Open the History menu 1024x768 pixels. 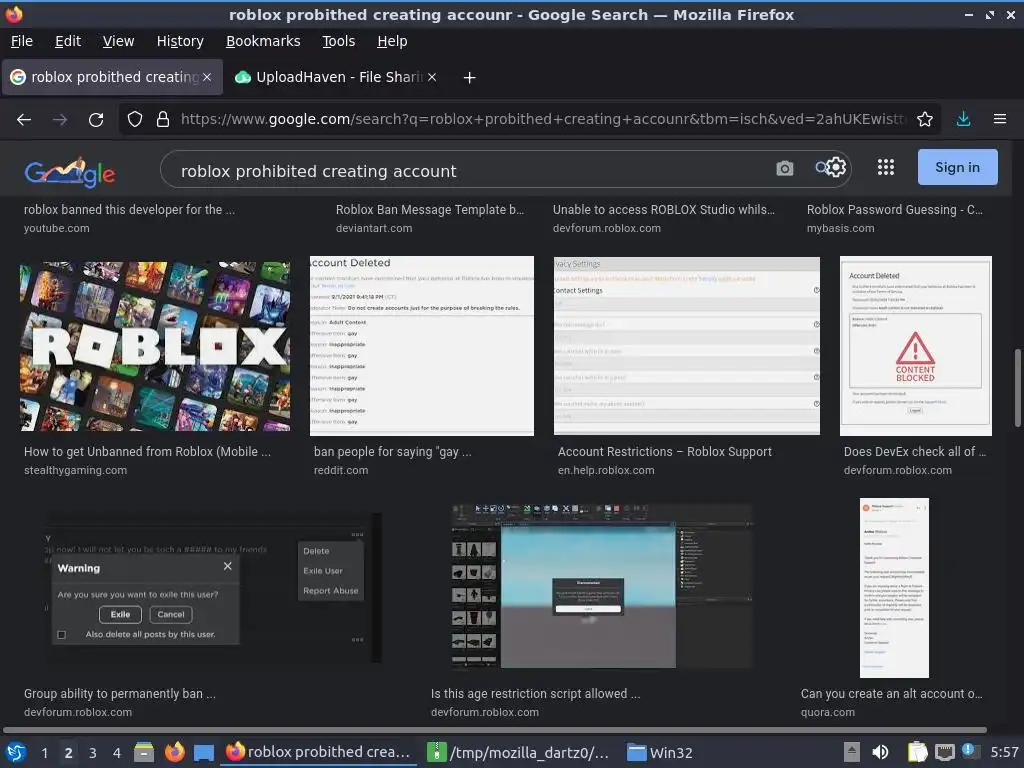[180, 41]
